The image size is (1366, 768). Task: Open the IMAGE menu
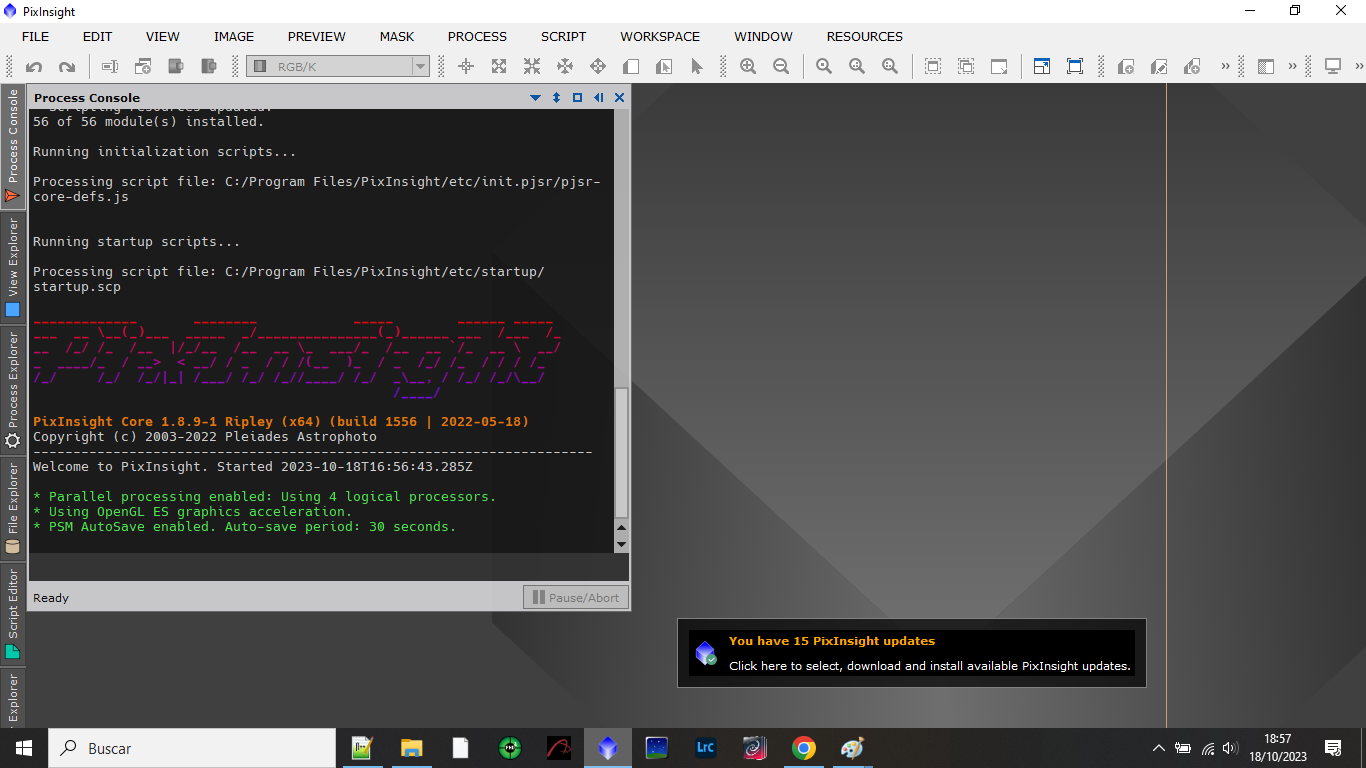234,36
